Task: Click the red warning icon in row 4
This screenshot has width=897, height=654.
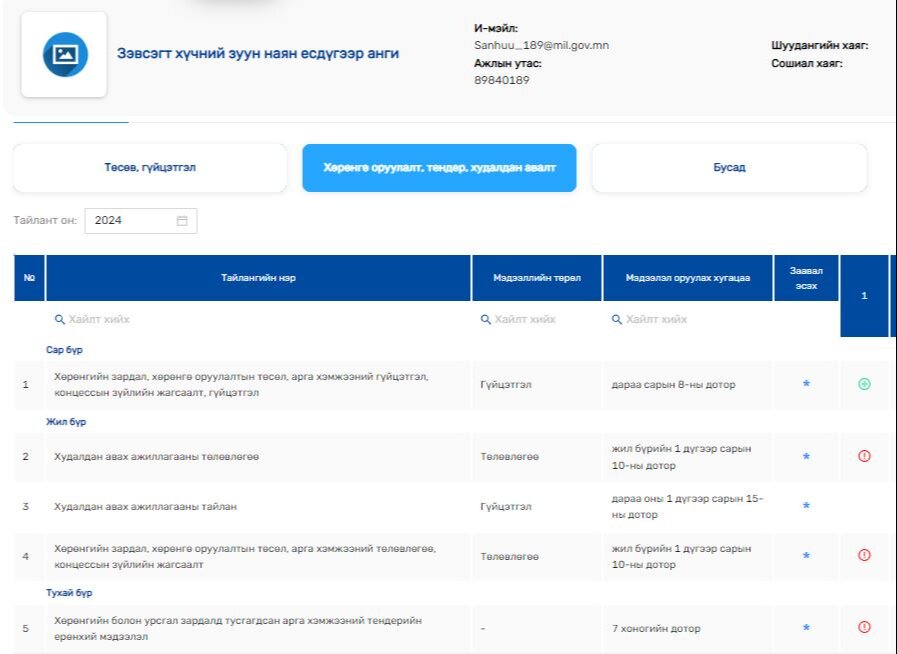Action: point(864,555)
